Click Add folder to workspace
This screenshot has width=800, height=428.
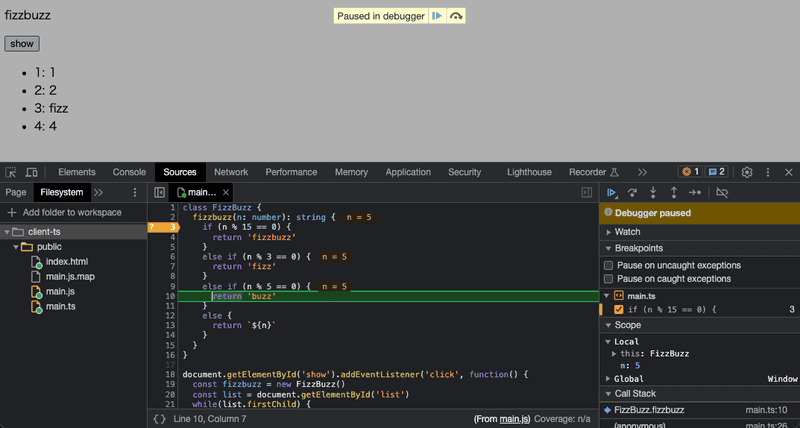coord(65,212)
